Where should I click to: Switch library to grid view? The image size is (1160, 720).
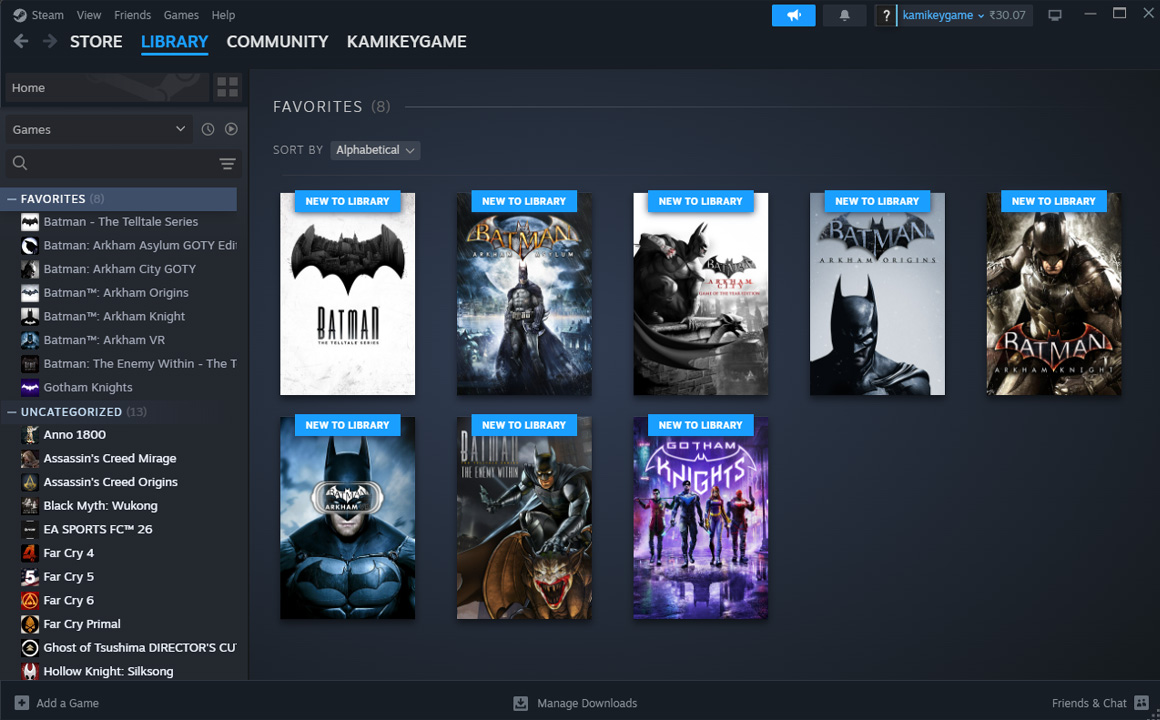227,87
